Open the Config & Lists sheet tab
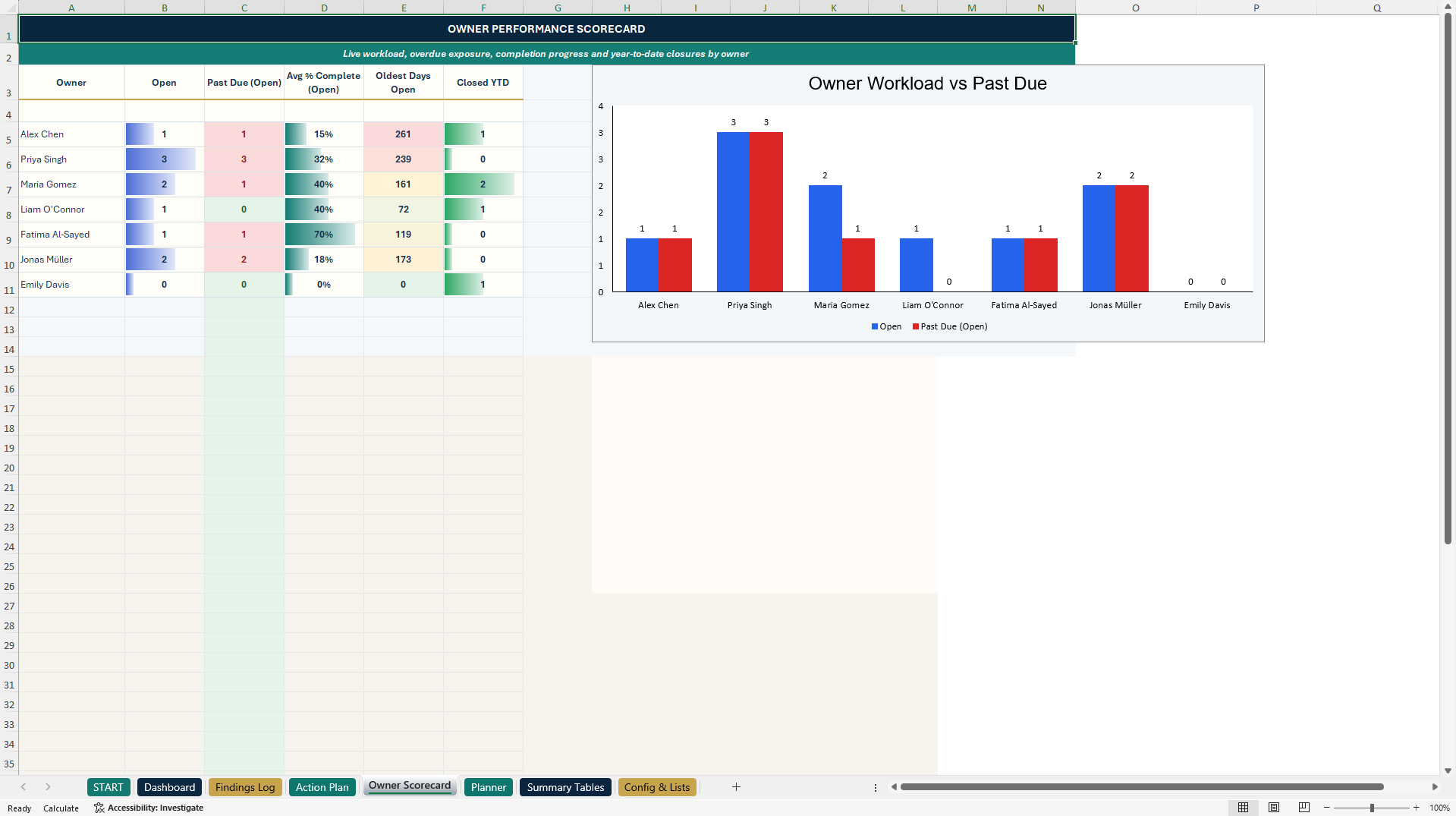This screenshot has width=1456, height=816. point(657,787)
